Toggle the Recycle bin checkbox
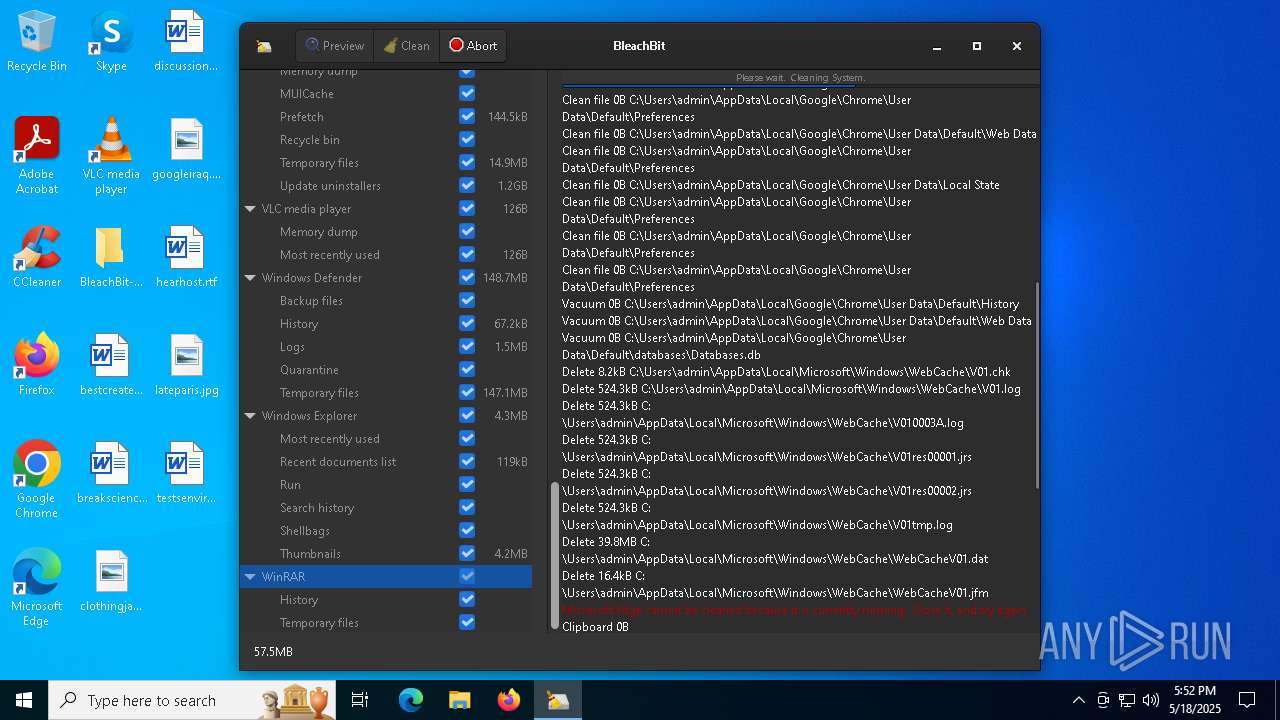This screenshot has height=720, width=1280. pos(467,139)
